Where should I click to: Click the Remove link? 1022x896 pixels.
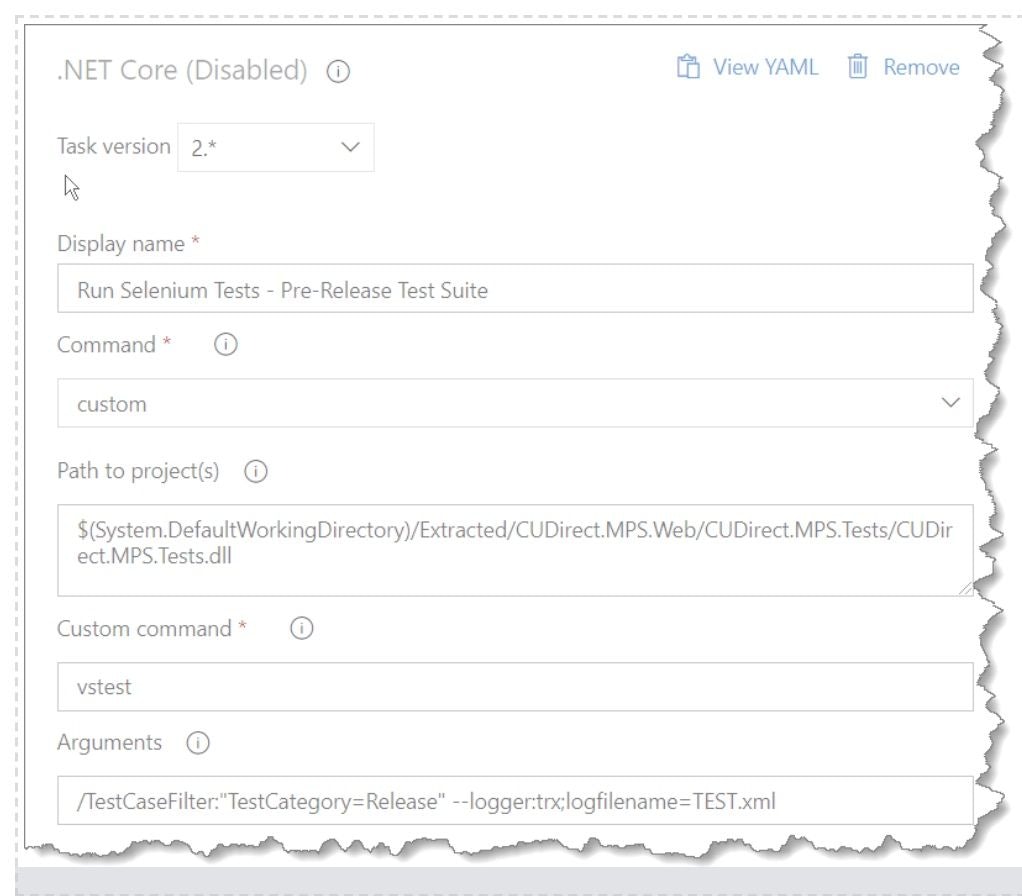(x=921, y=66)
